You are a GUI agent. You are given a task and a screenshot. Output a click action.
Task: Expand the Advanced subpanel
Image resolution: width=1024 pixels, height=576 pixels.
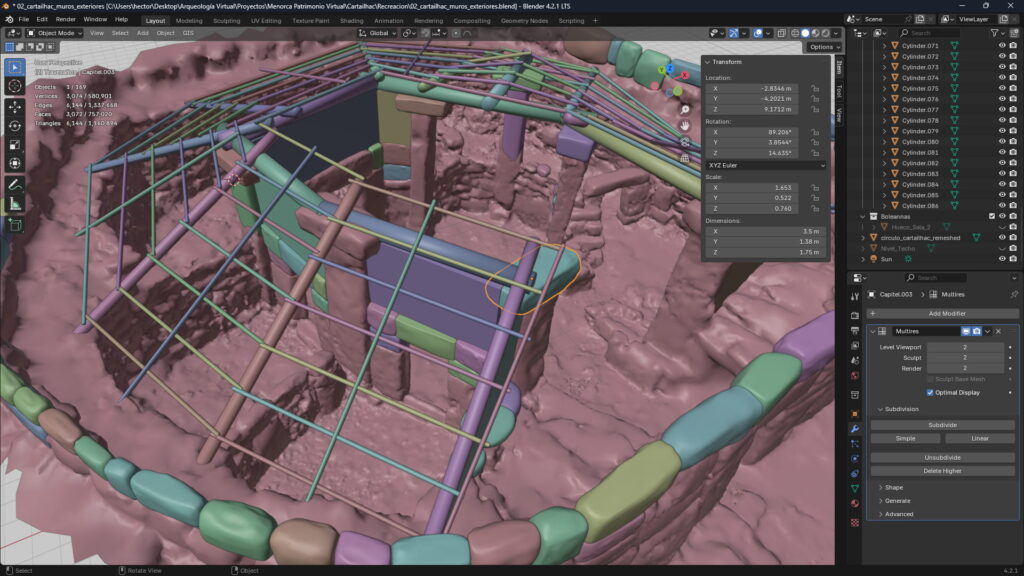(899, 514)
